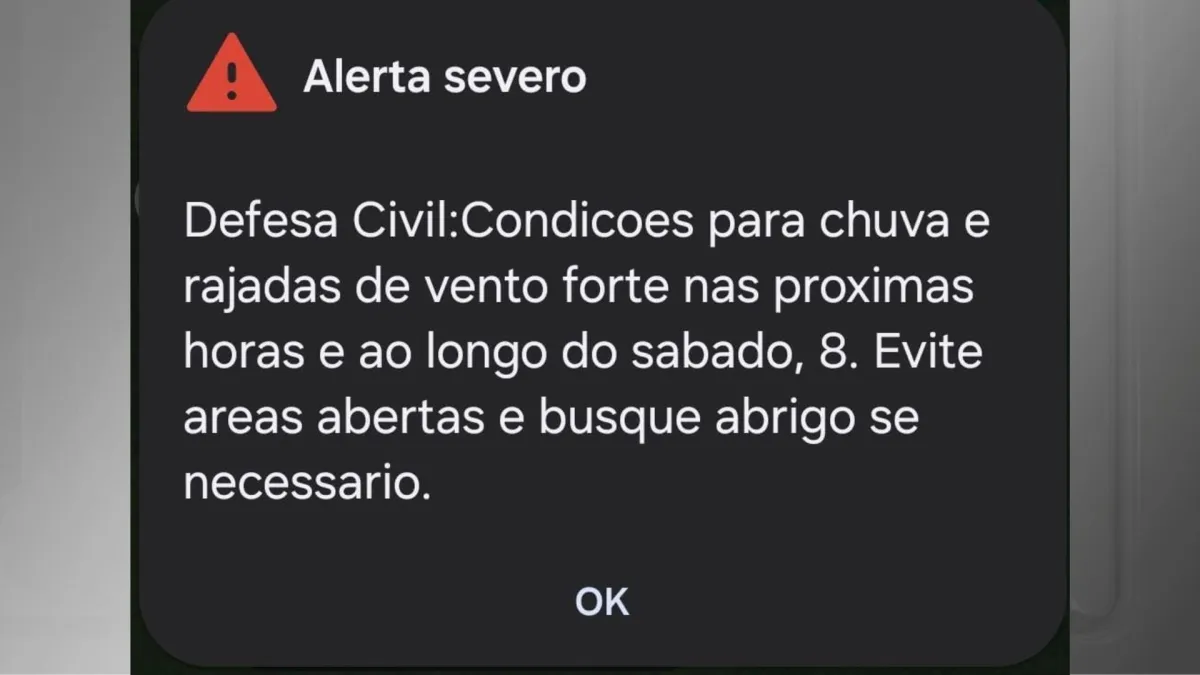The height and width of the screenshot is (675, 1200).
Task: Click the blurred gray background right of the dialog
Action: (x=1134, y=337)
